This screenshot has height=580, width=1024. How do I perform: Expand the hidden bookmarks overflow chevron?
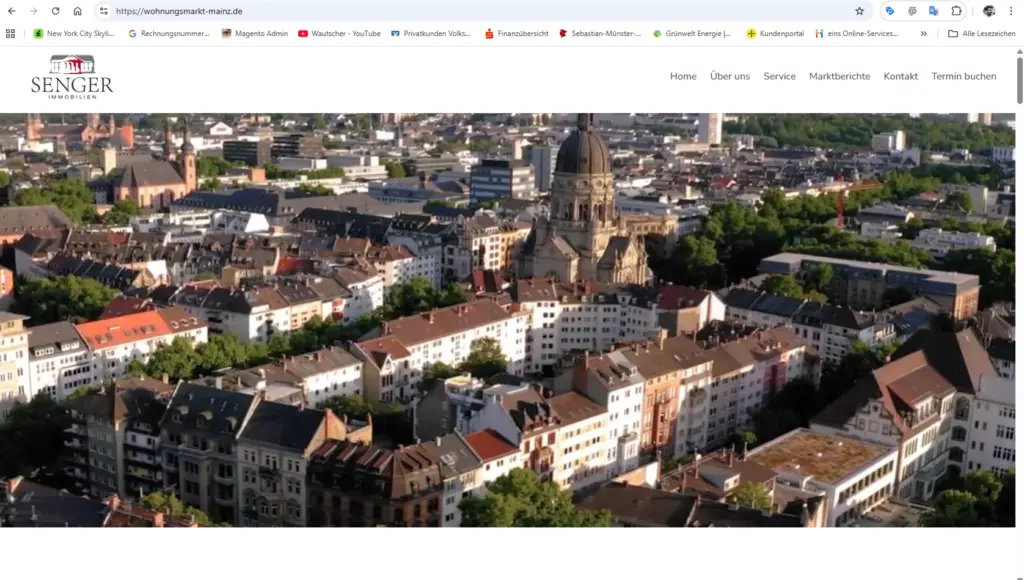click(923, 33)
